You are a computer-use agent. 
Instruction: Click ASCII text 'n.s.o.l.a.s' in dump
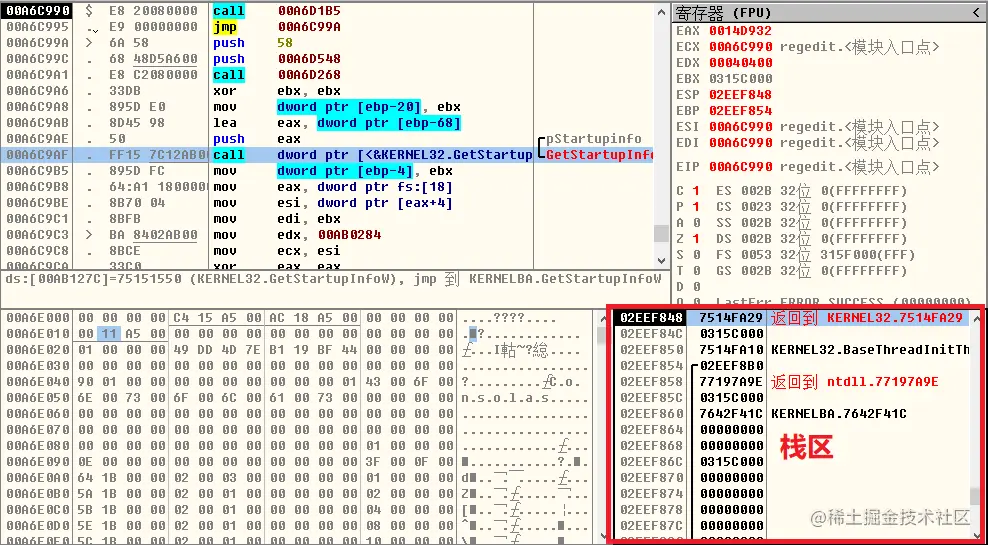click(x=505, y=398)
